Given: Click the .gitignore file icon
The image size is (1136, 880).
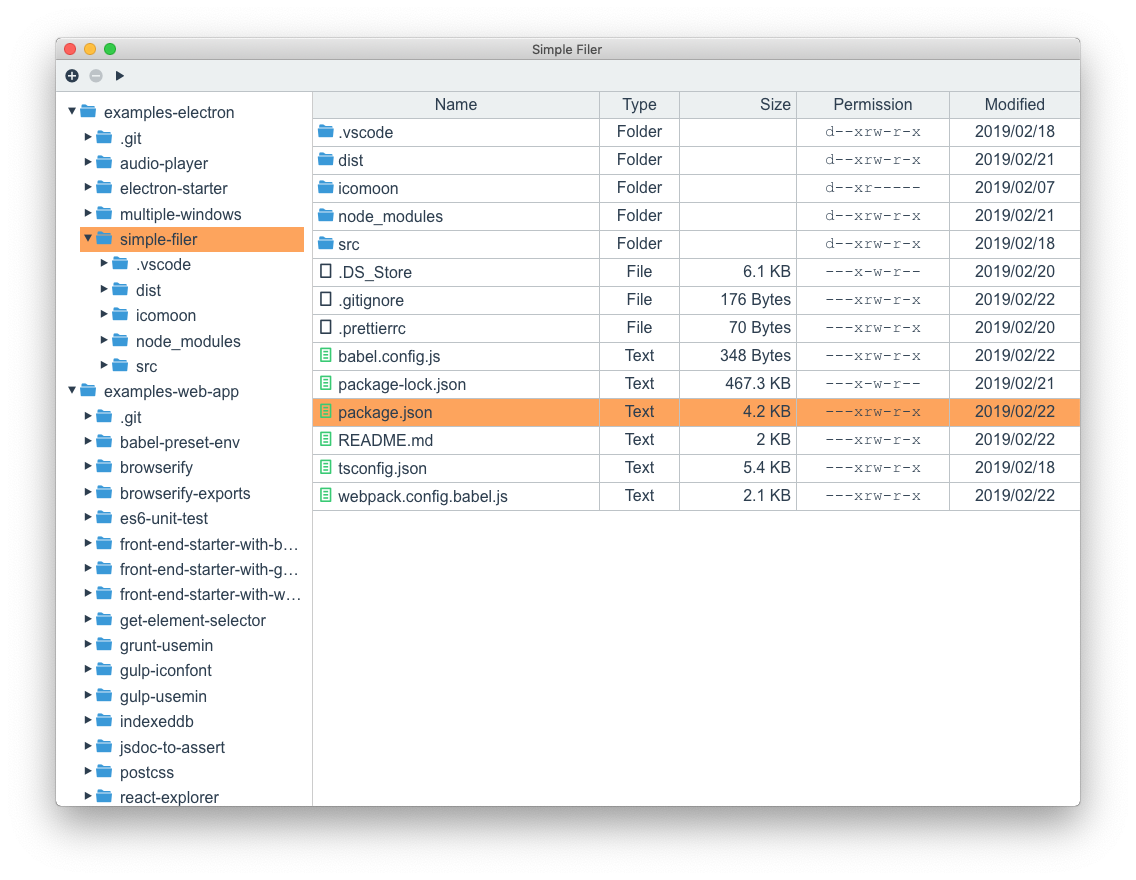Looking at the screenshot, I should point(326,299).
